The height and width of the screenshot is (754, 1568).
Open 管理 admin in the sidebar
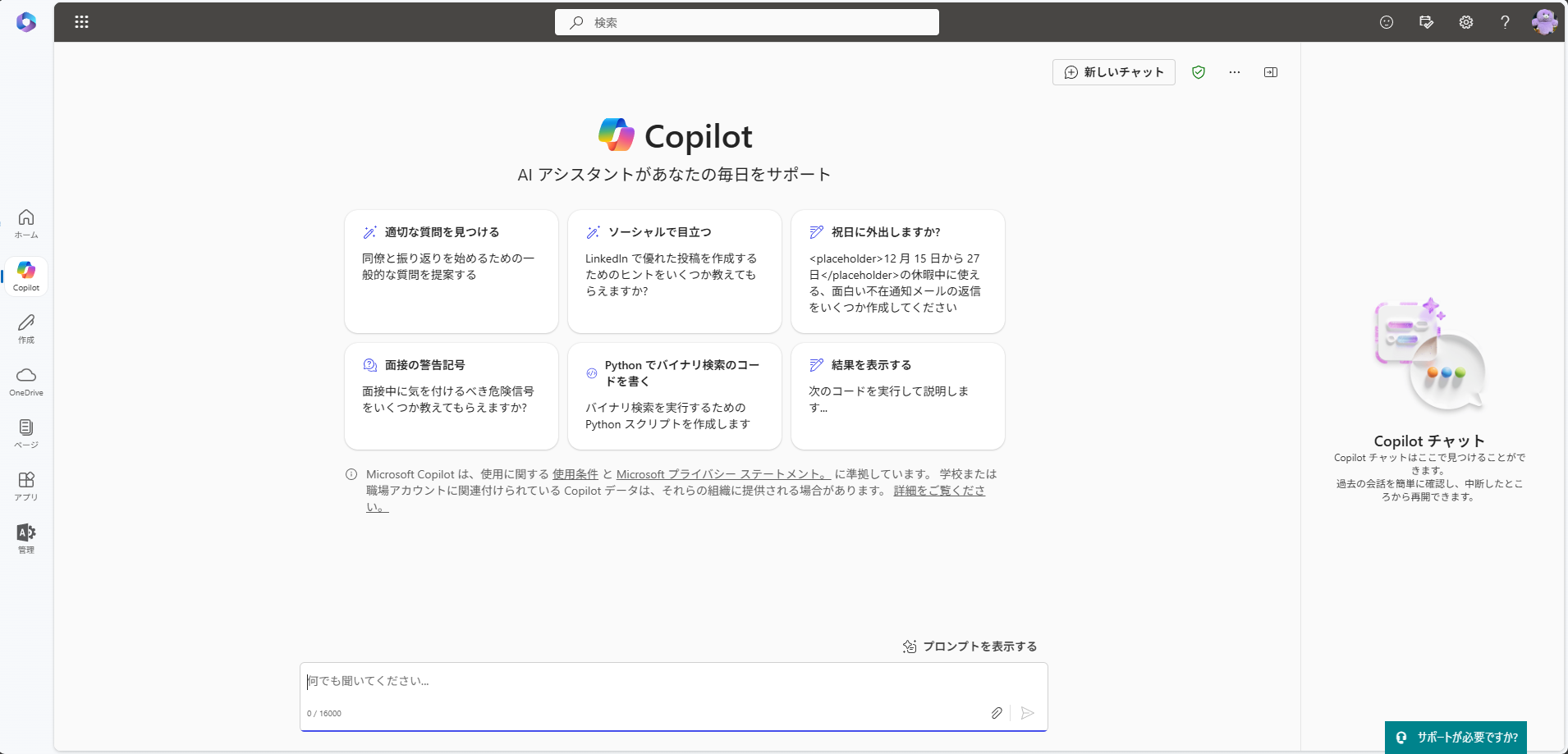(x=26, y=539)
